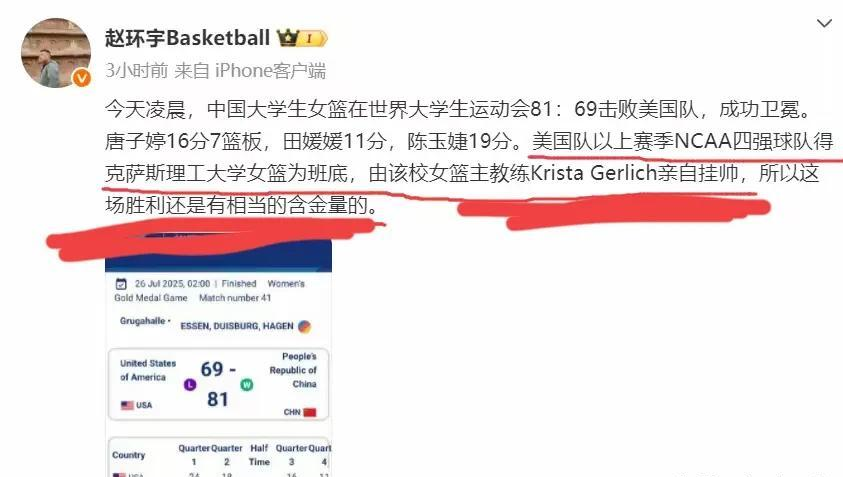843x477 pixels.
Task: Click the USA flag icon
Action: click(127, 405)
